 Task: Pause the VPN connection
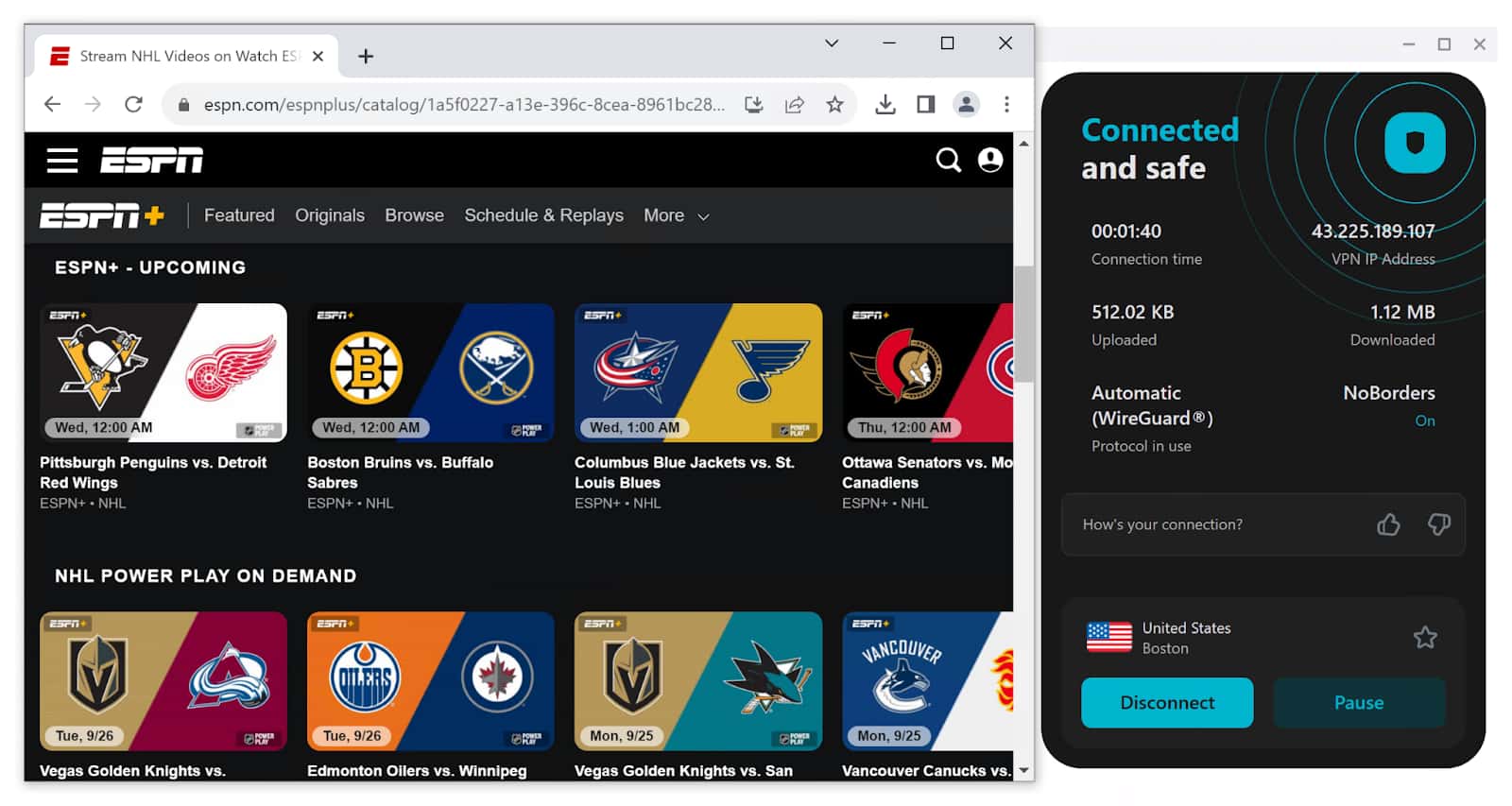coord(1359,702)
